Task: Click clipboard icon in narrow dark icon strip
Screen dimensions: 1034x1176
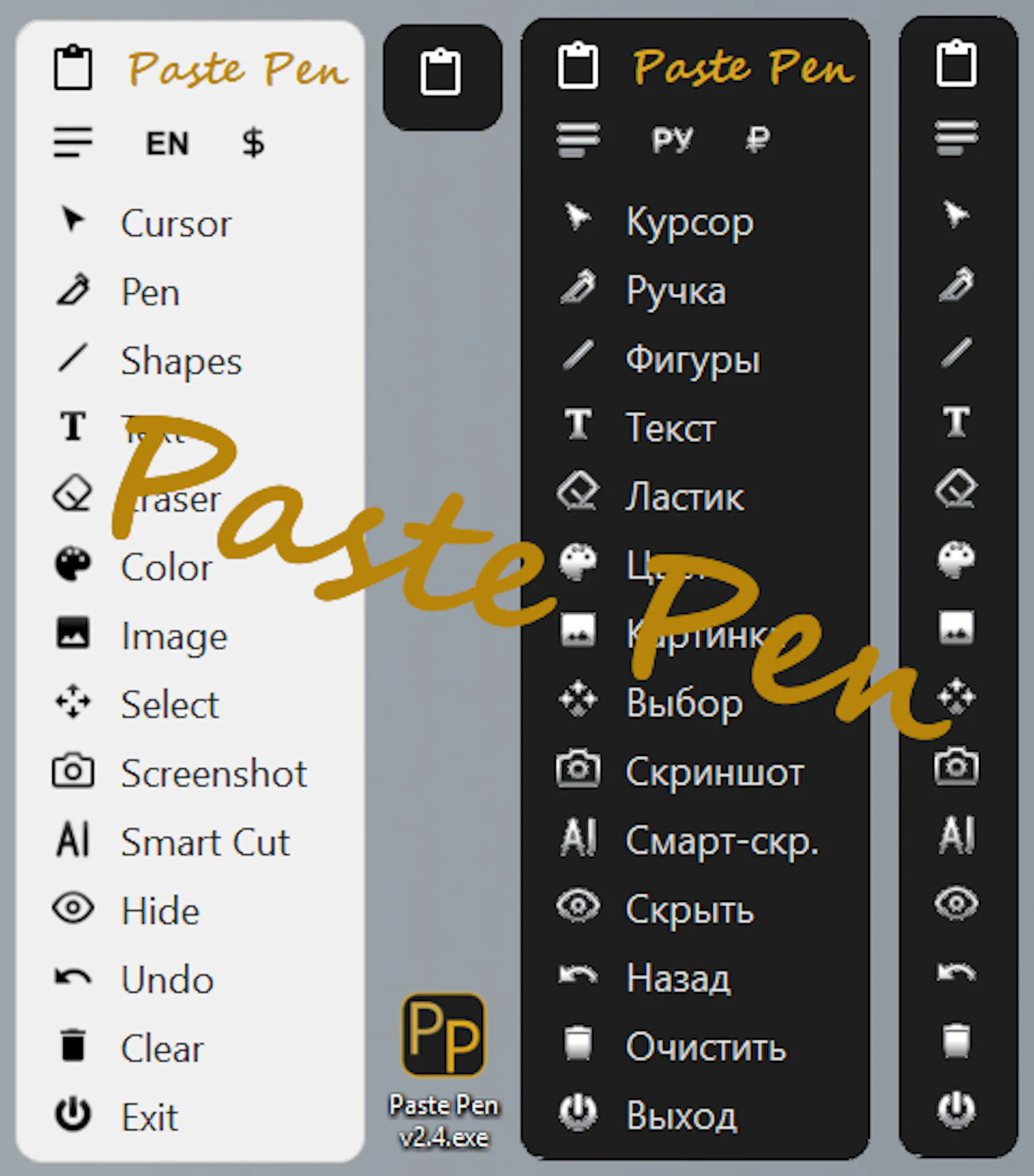Action: click(956, 63)
